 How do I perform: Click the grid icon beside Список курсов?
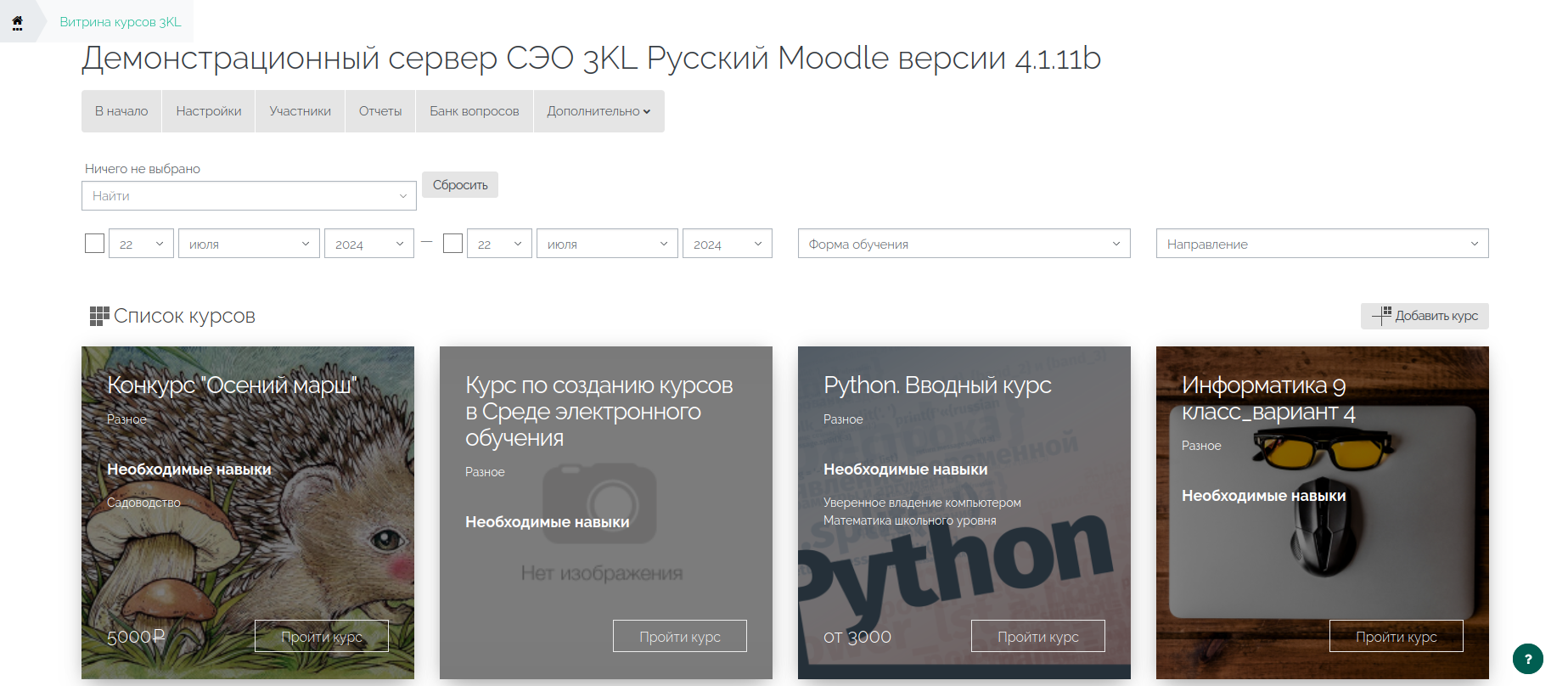click(99, 316)
